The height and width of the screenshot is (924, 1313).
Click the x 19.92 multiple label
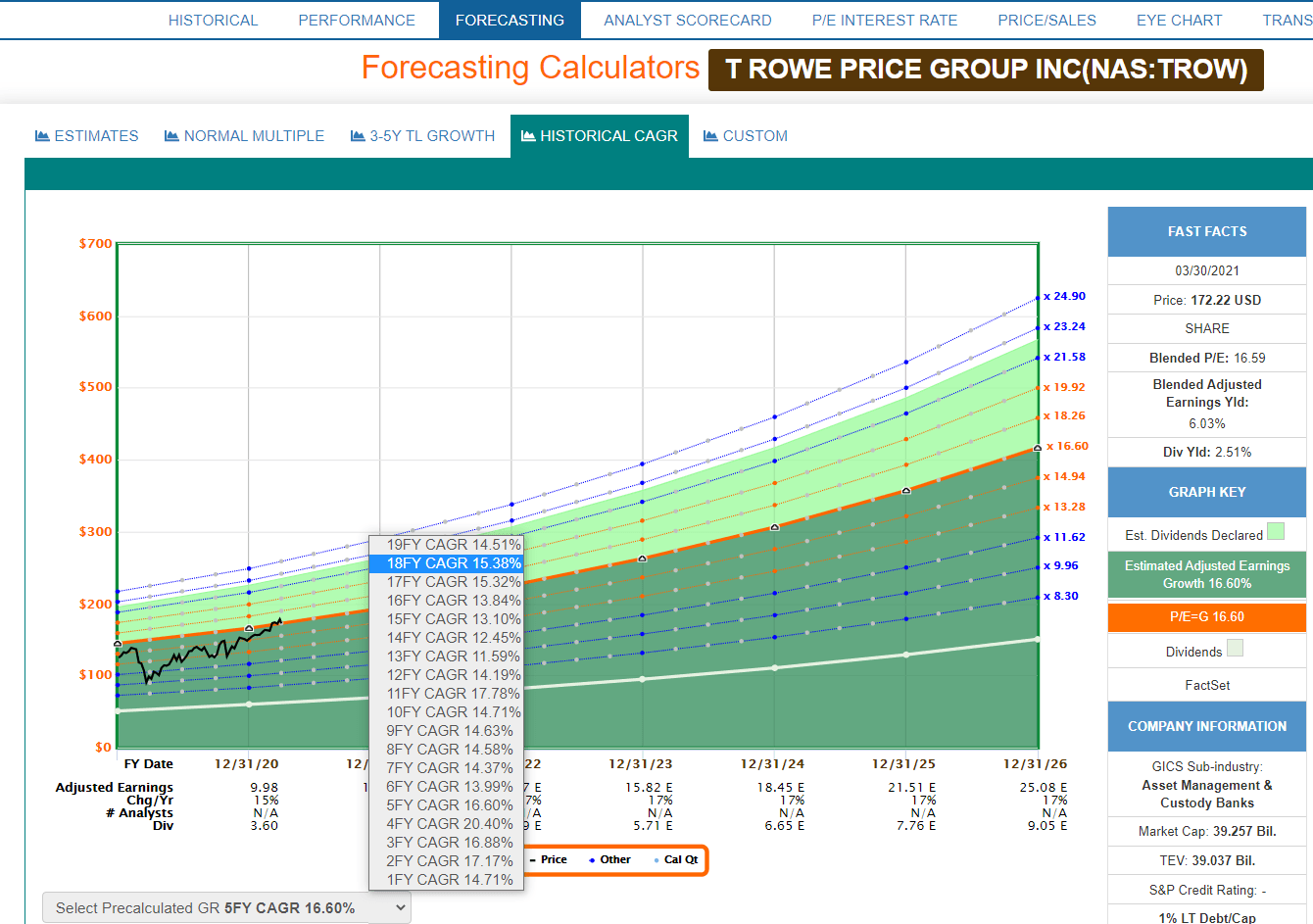click(1065, 387)
